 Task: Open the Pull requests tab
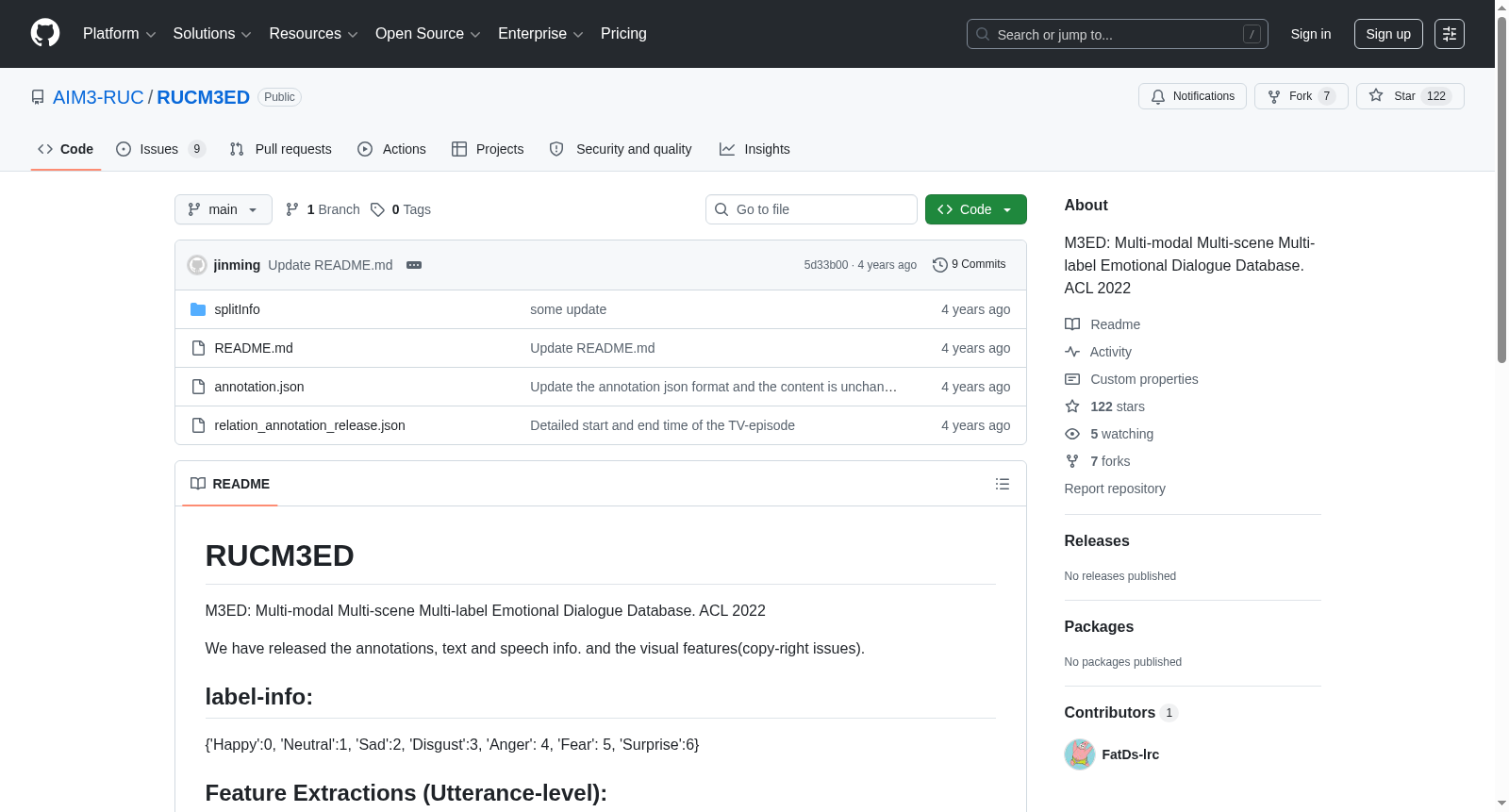(x=281, y=149)
